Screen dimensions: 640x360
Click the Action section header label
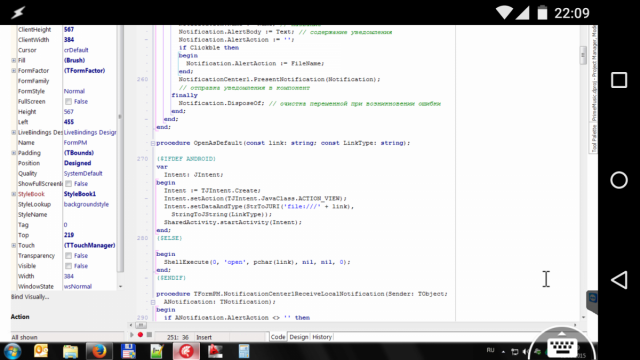(20, 317)
